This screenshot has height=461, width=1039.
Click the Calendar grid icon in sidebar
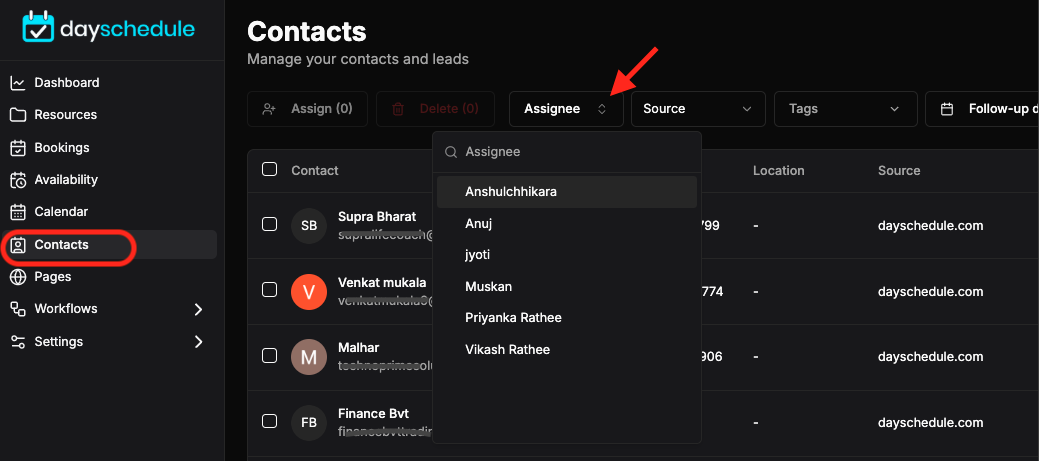(x=18, y=212)
